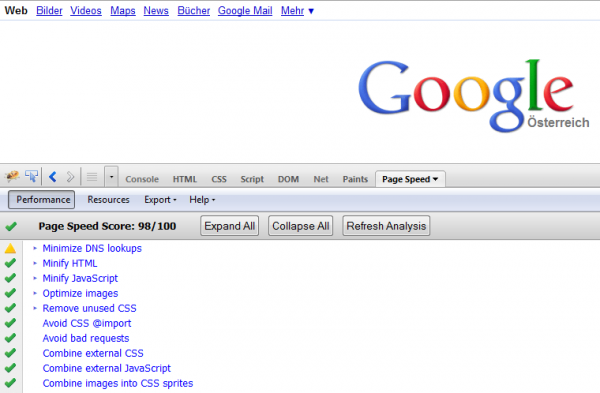Click the green check next to Minify JavaScript
600x393 pixels.
pos(10,278)
